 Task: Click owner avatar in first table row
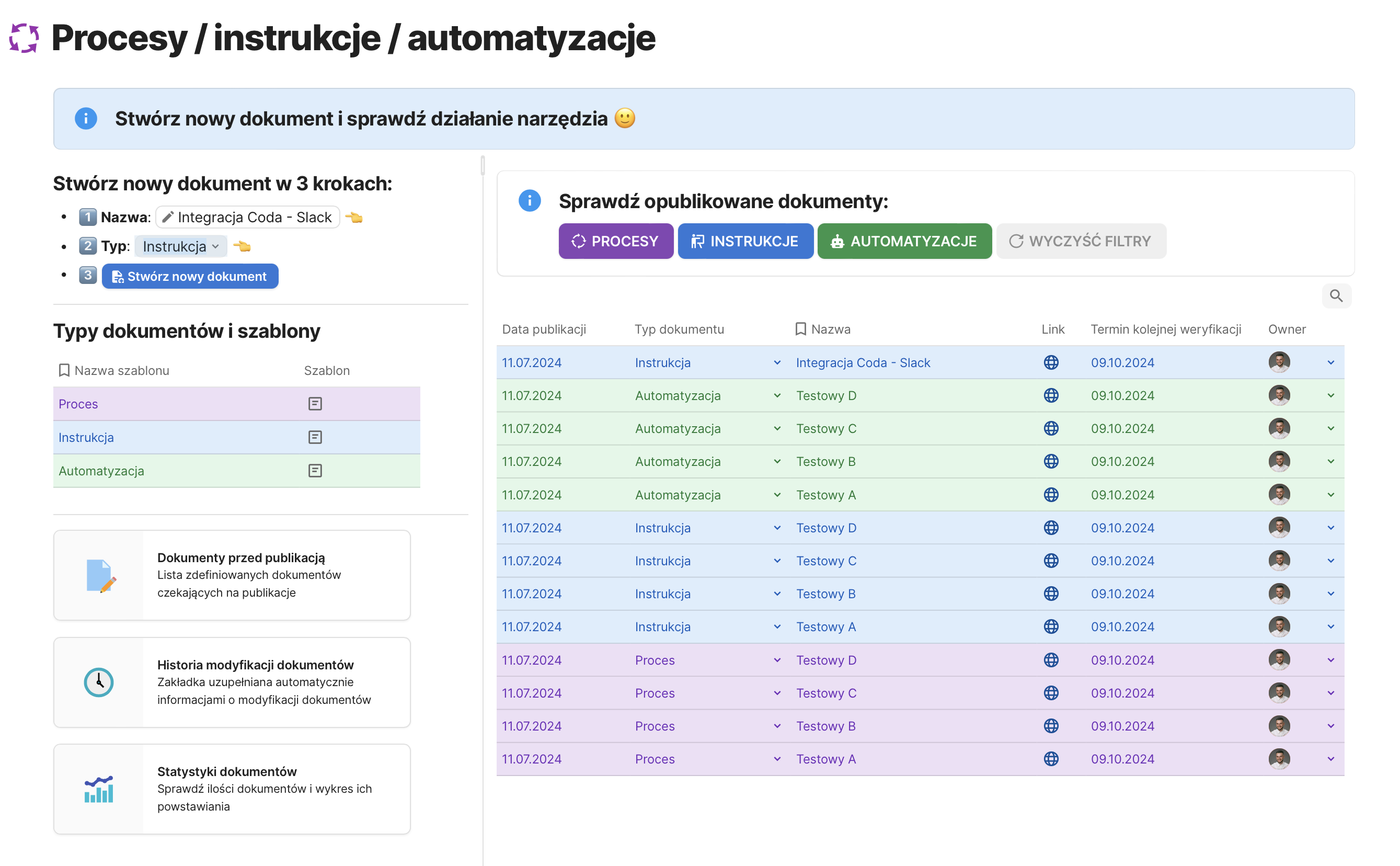coord(1279,362)
